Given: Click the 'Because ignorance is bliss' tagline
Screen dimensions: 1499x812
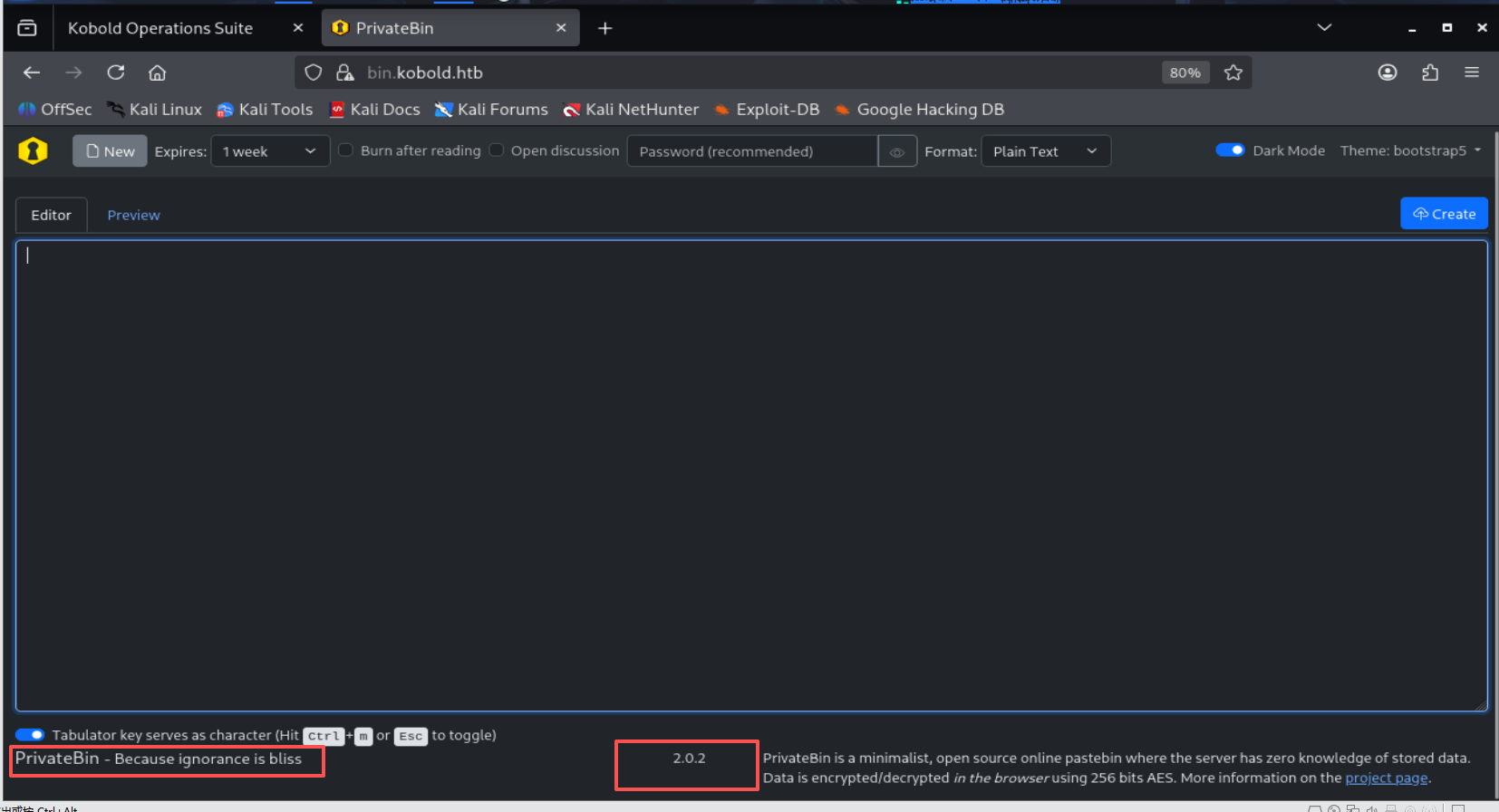Looking at the screenshot, I should click(x=208, y=759).
